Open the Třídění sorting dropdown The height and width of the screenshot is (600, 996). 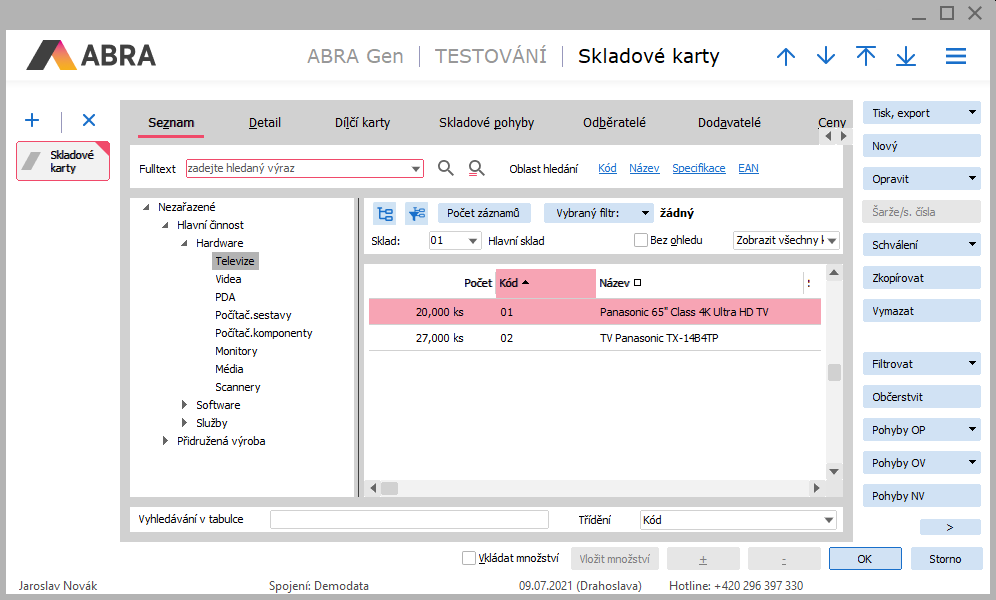[x=829, y=520]
